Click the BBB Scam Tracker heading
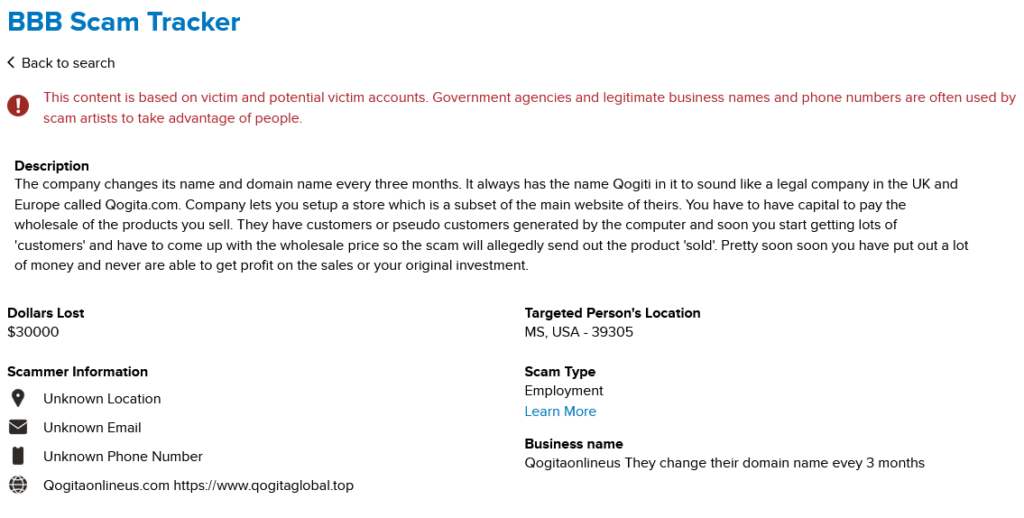1024x518 pixels. [x=124, y=21]
